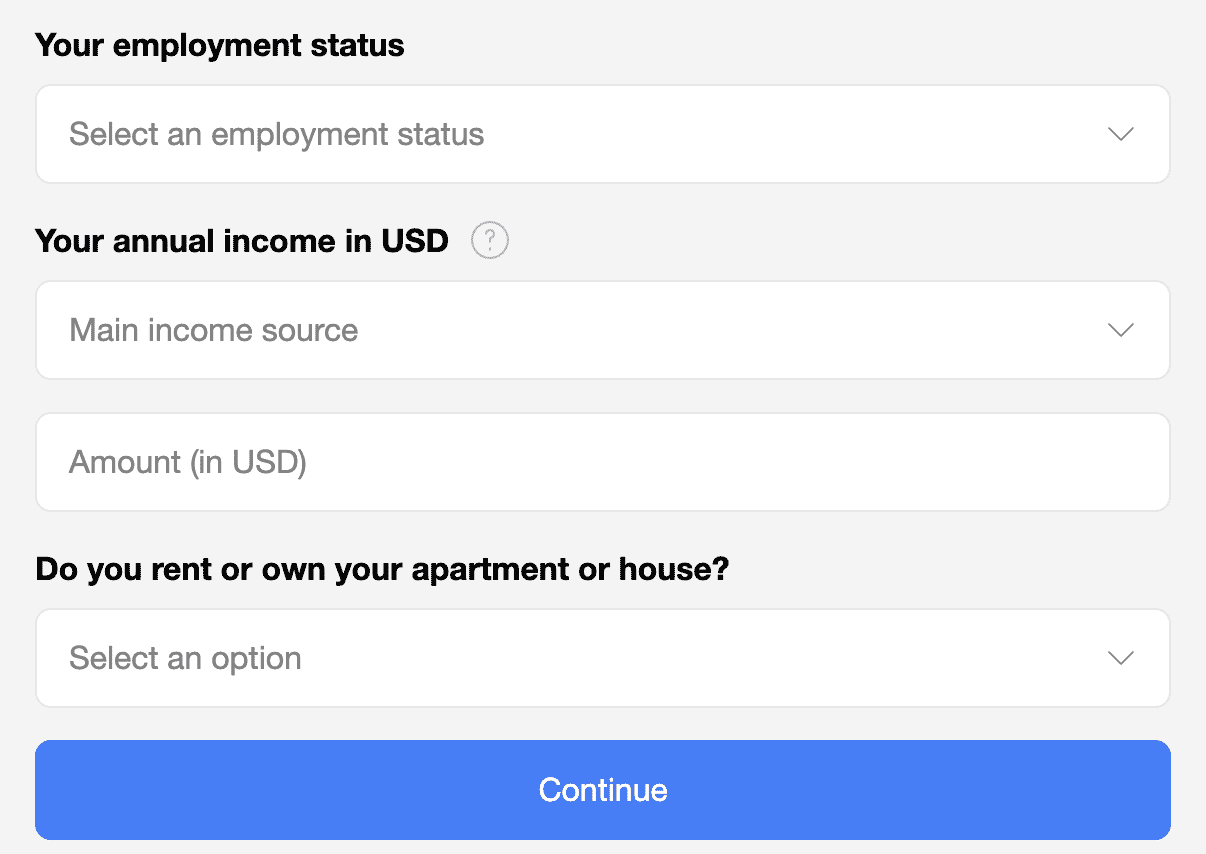Open the rent or own dropdown
Image resolution: width=1206 pixels, height=854 pixels.
602,658
